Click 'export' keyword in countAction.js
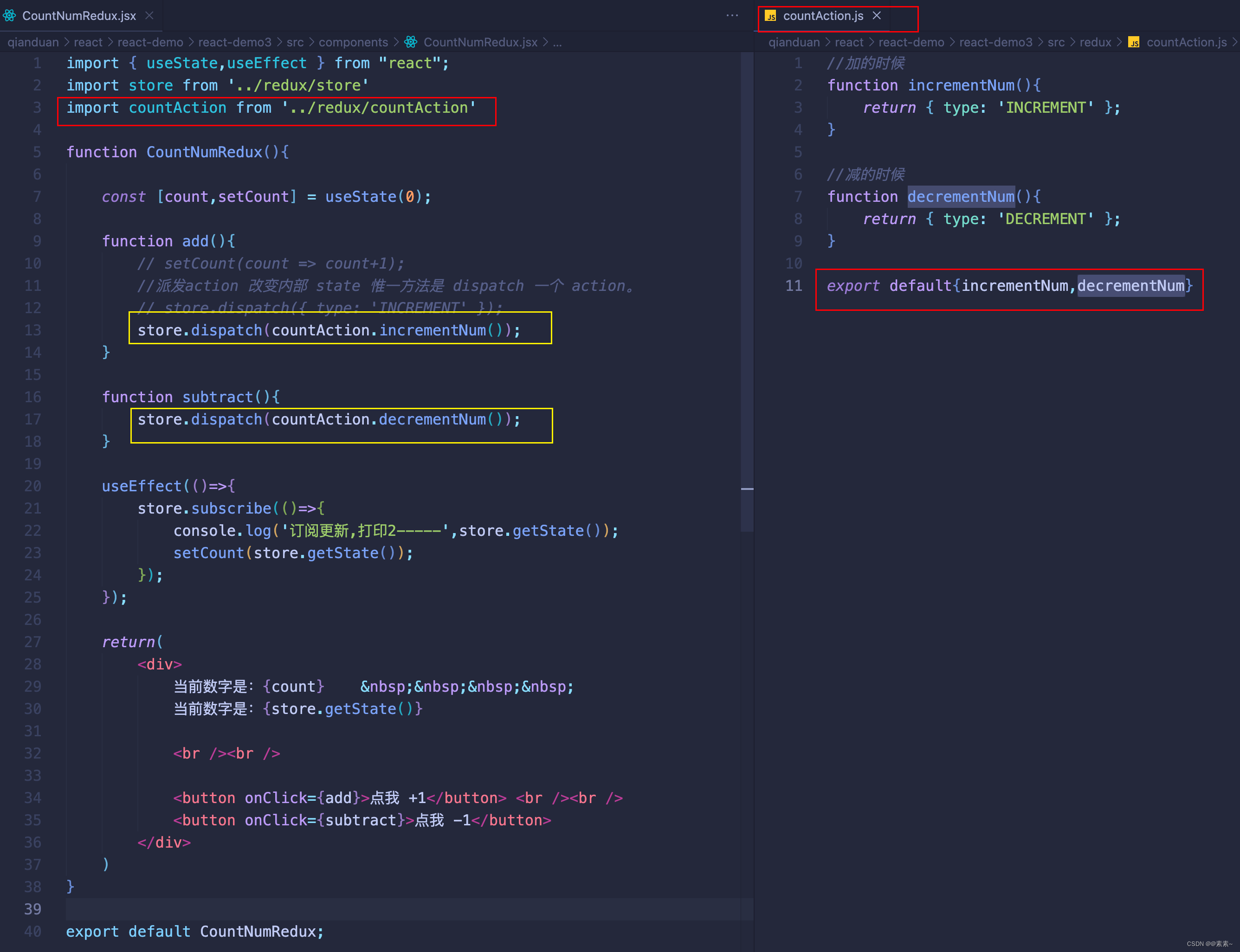1240x952 pixels. coord(853,286)
